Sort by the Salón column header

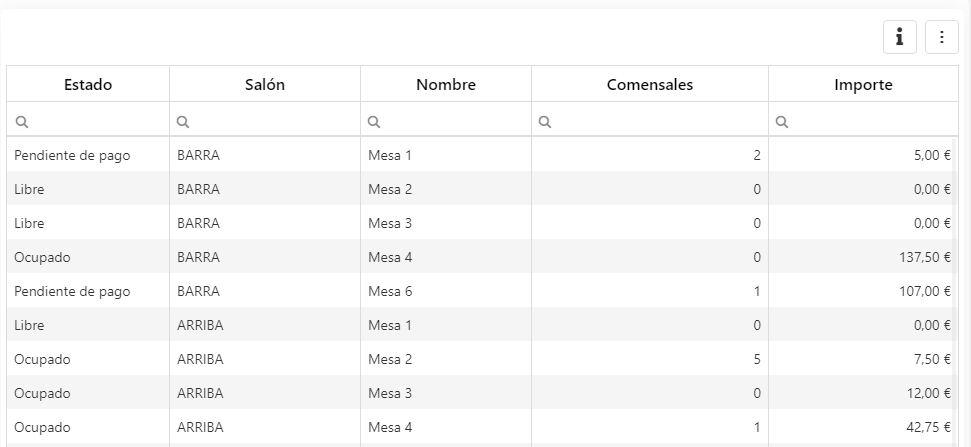click(265, 85)
